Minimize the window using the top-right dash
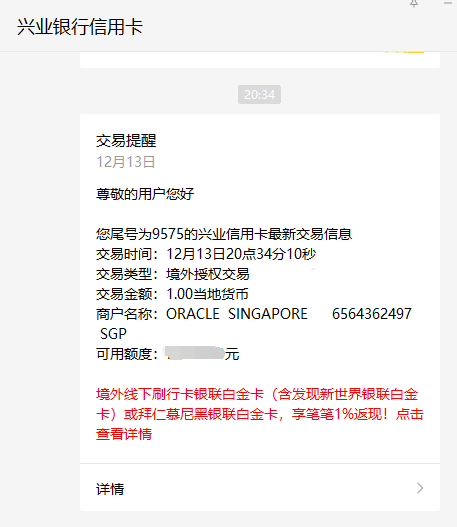The image size is (457, 527). pos(449,3)
